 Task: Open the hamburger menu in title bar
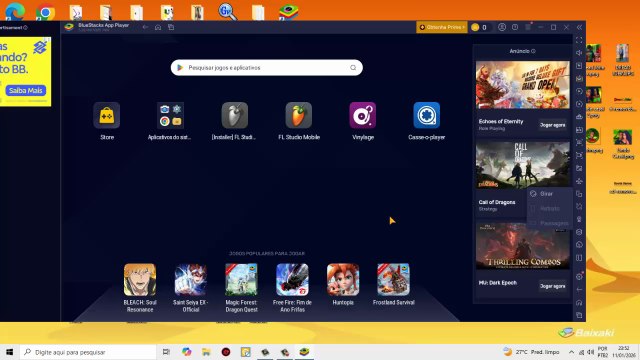click(528, 27)
